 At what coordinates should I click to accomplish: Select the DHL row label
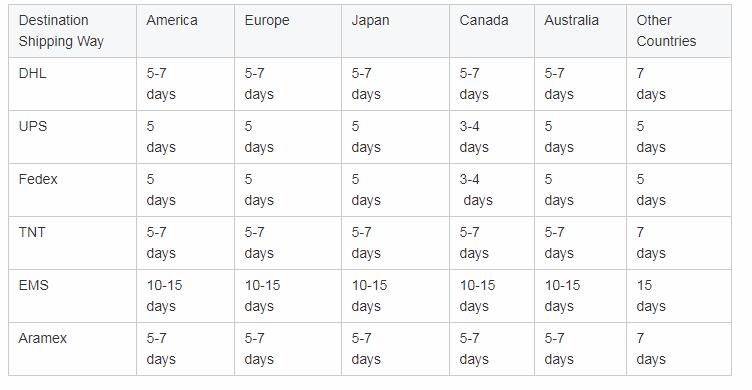[x=72, y=84]
